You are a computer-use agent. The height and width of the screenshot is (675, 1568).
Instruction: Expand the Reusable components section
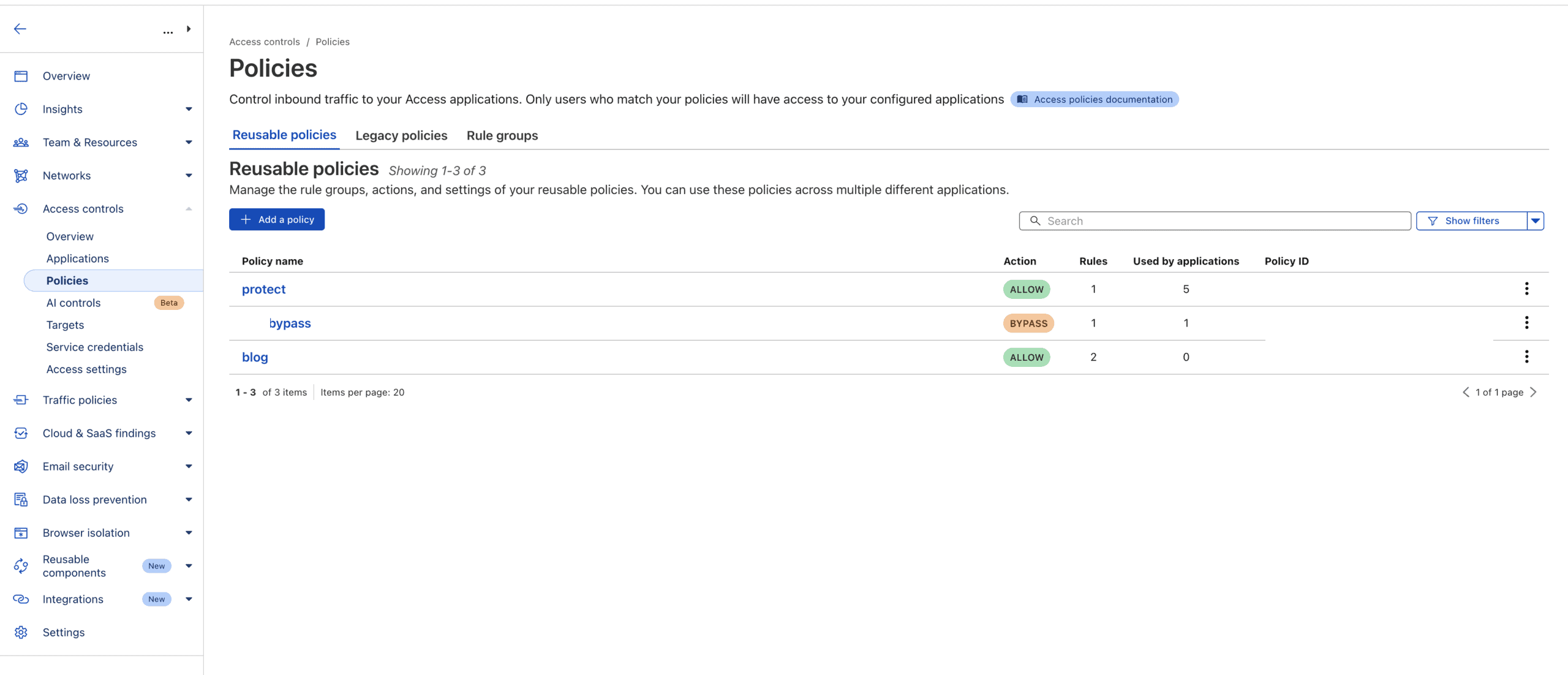tap(189, 566)
